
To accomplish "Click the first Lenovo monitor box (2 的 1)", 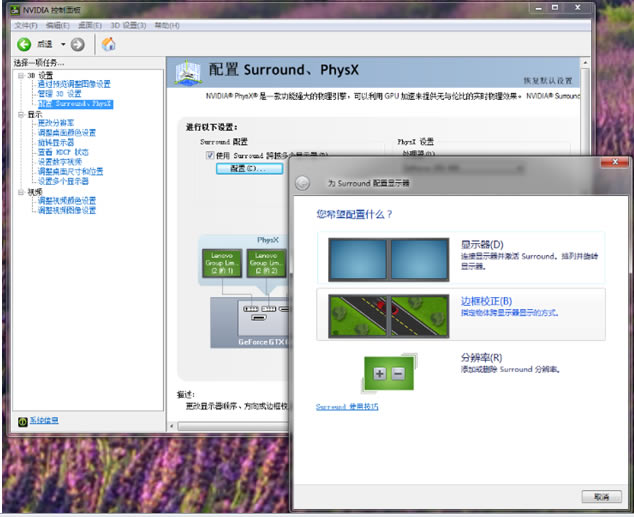I will (222, 263).
